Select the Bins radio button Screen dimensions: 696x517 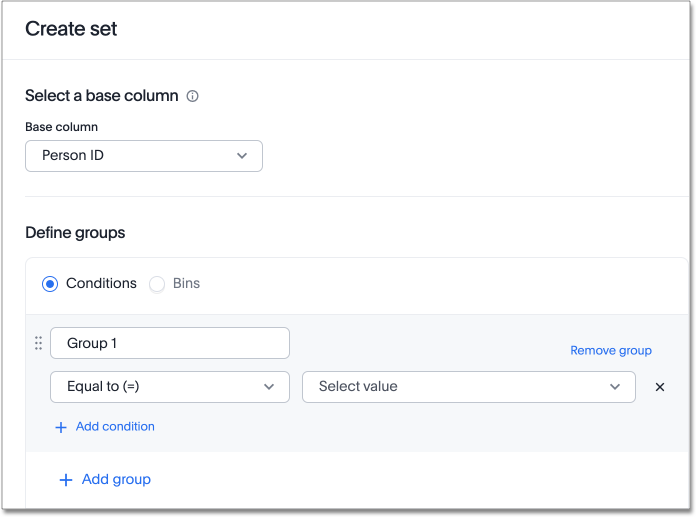(x=157, y=284)
